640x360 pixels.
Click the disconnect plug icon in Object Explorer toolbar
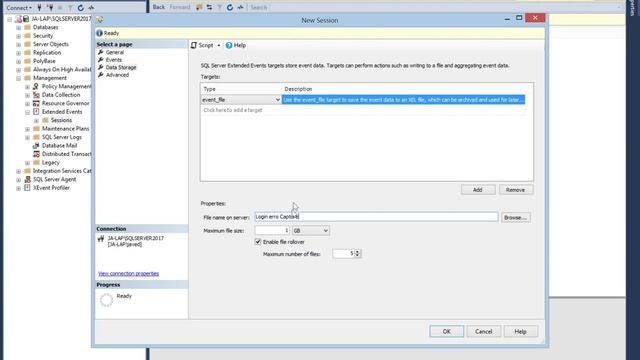pyautogui.click(x=50, y=7)
